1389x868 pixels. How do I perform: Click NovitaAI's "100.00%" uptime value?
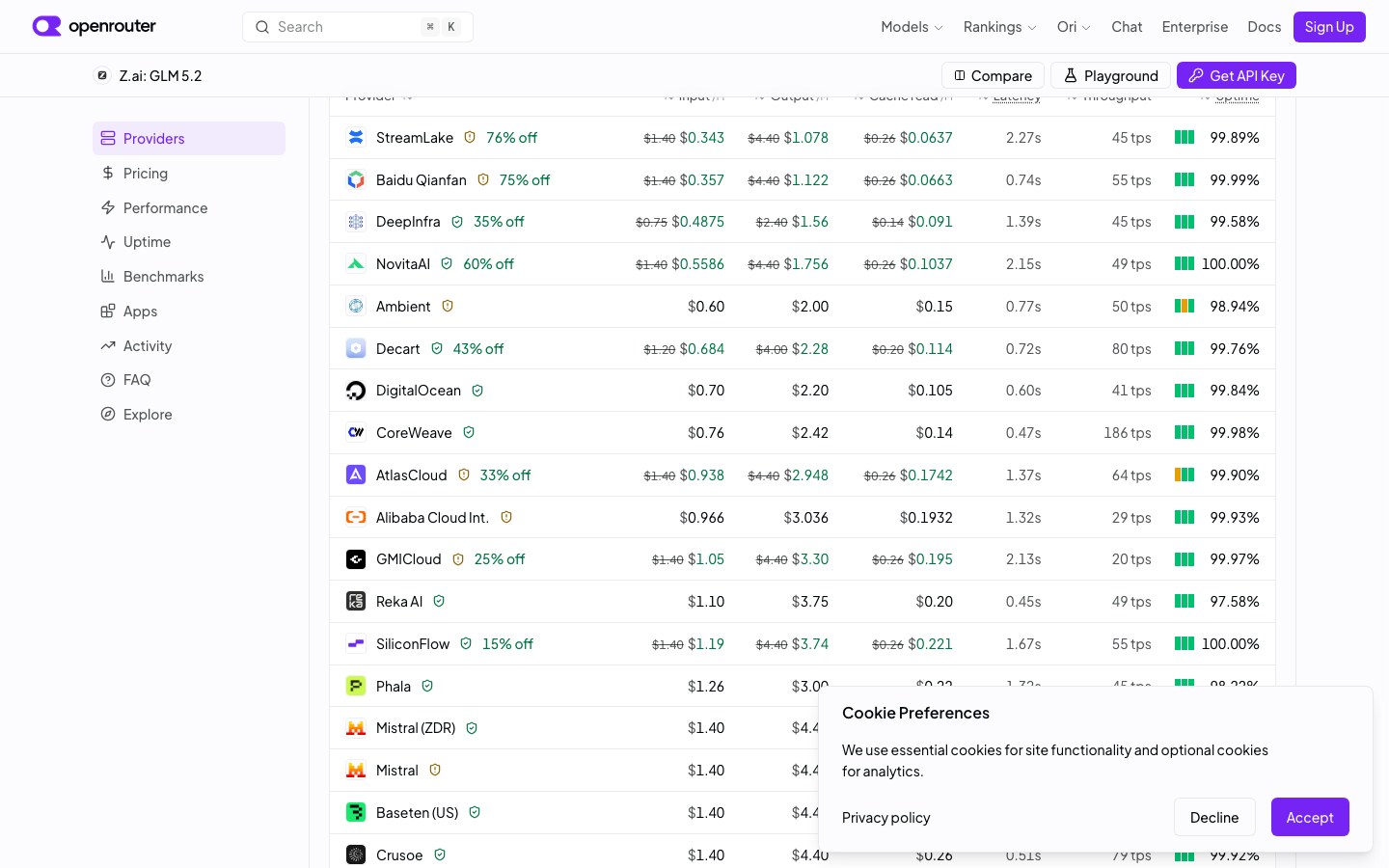(1231, 264)
